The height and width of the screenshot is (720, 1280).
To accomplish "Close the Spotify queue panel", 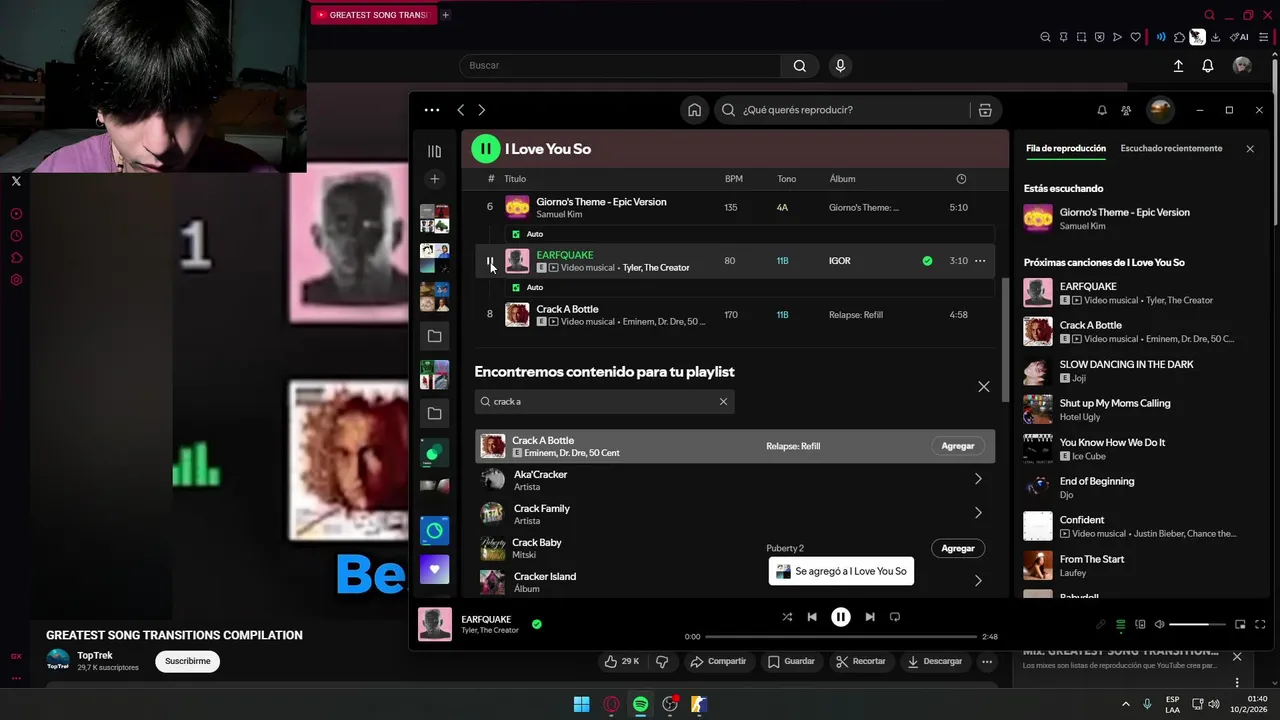I will point(1250,149).
